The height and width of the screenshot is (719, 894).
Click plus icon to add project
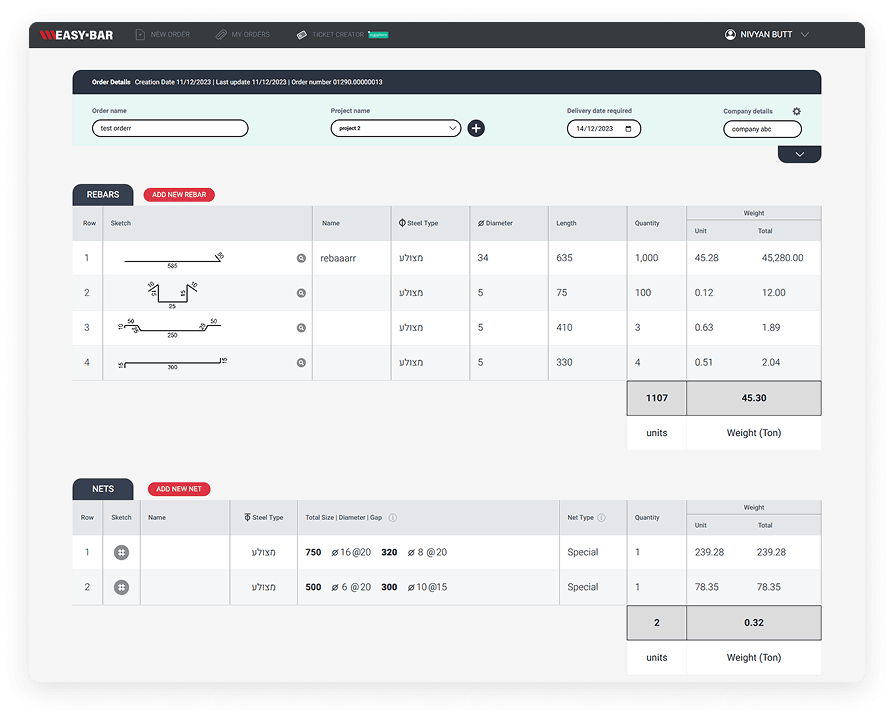coord(476,128)
